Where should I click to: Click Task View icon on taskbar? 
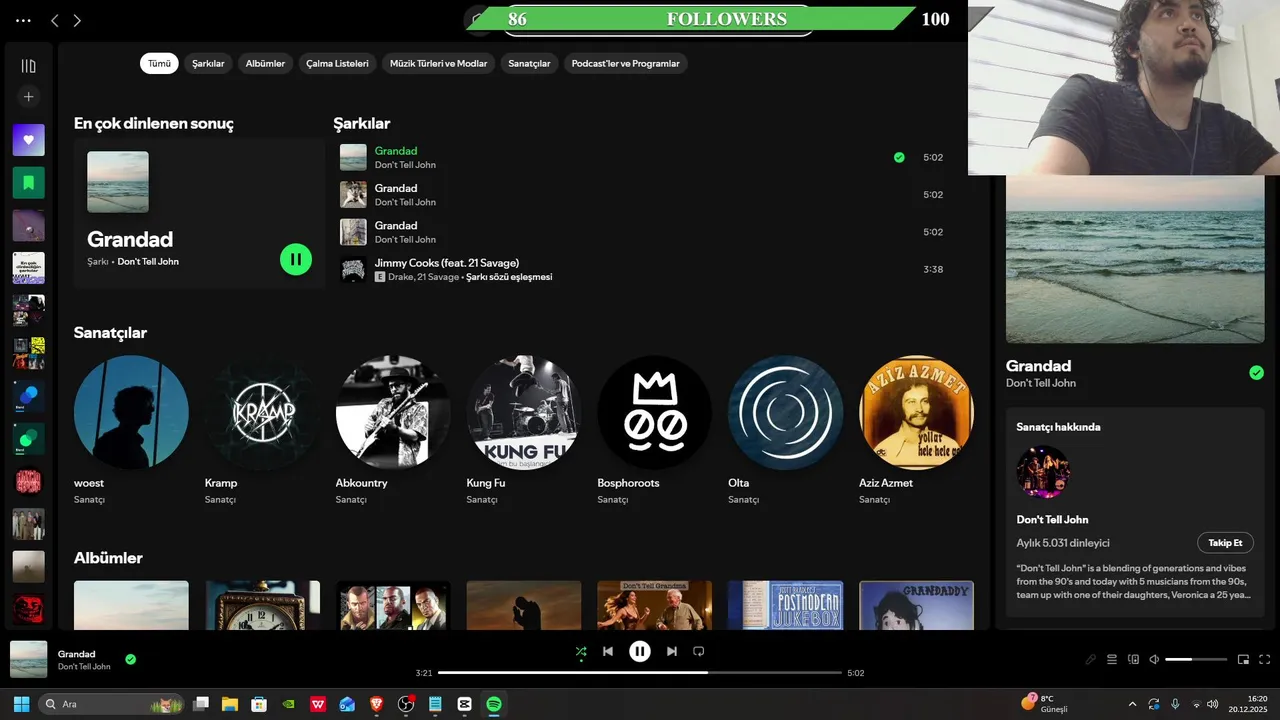(x=200, y=704)
